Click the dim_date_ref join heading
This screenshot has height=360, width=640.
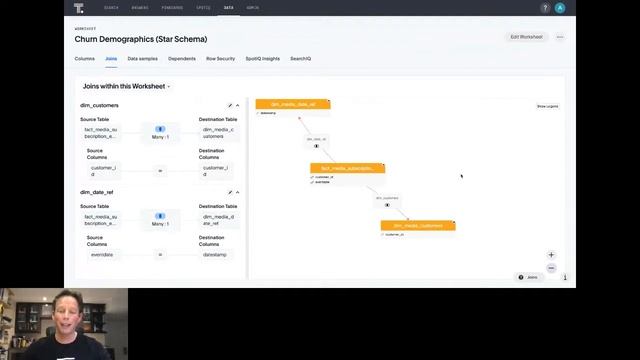97,192
